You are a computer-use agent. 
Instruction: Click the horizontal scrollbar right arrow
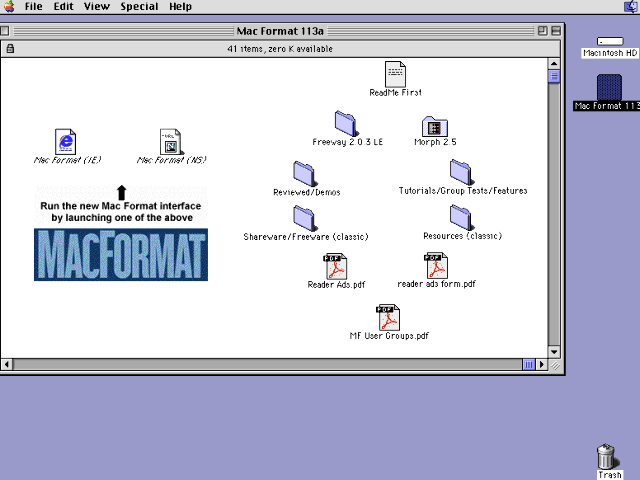point(542,364)
